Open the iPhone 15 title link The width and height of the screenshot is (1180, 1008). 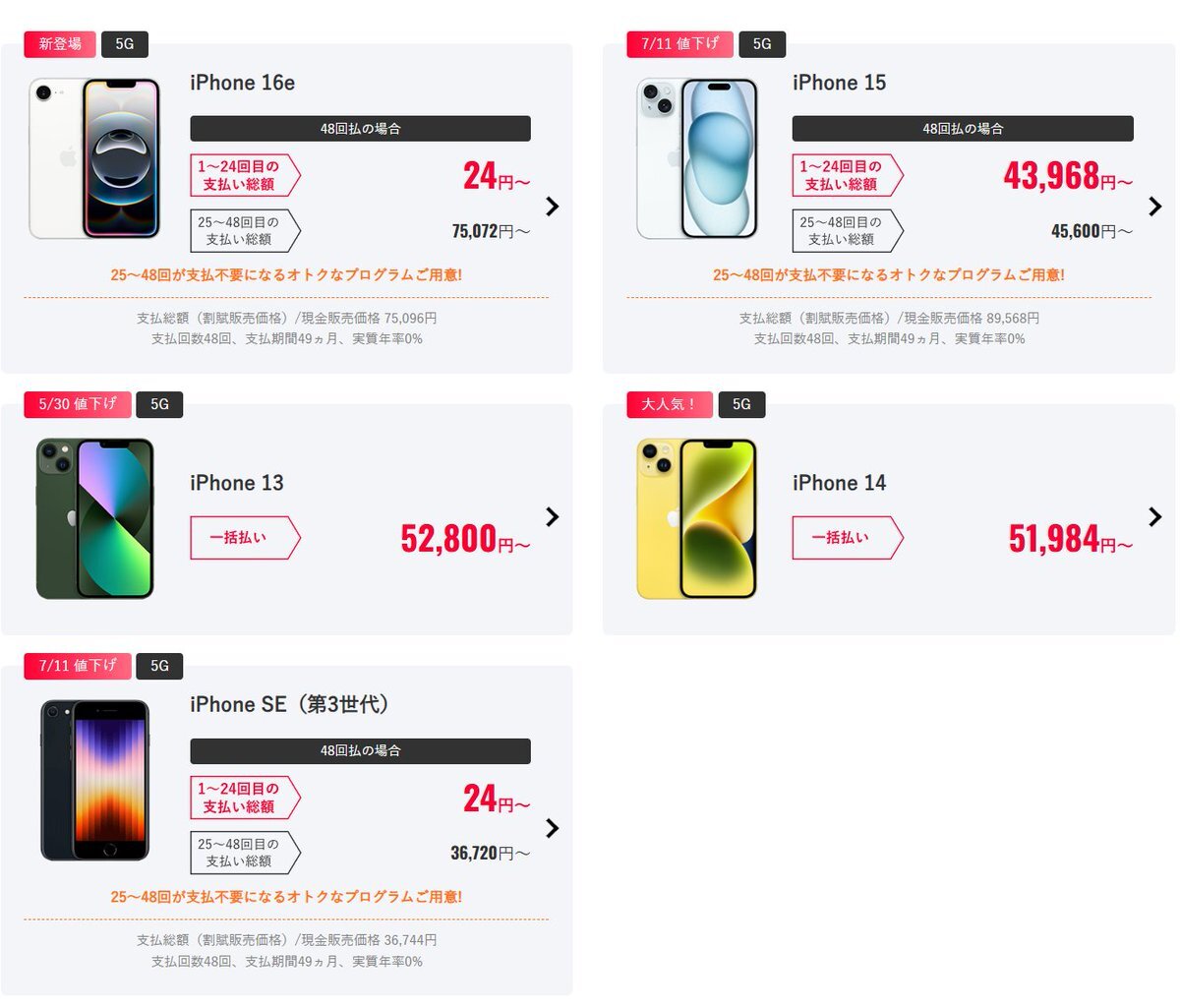pyautogui.click(x=839, y=83)
